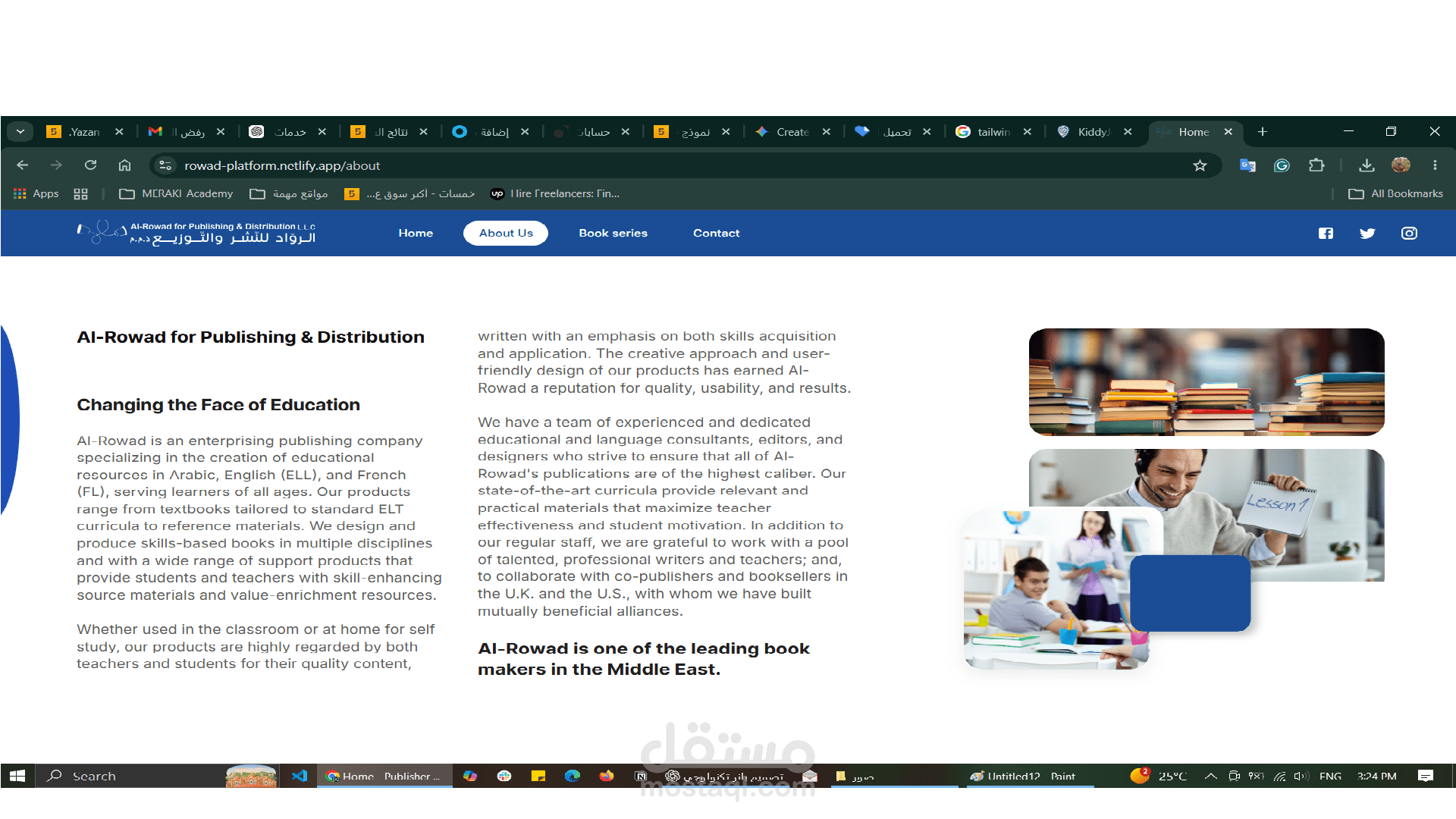The height and width of the screenshot is (819, 1456).
Task: Open the clock showing 3:24 PM
Action: (x=1377, y=776)
